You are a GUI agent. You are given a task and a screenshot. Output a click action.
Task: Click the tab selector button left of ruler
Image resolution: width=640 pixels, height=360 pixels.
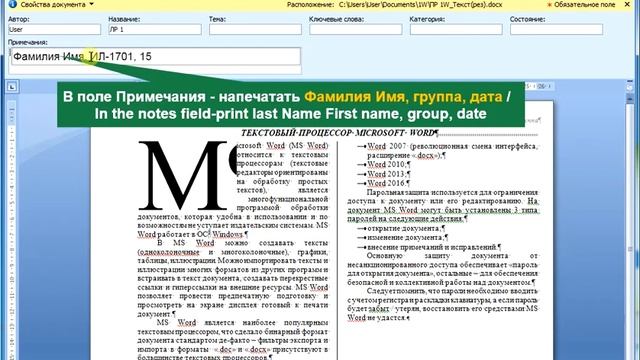[x=12, y=87]
